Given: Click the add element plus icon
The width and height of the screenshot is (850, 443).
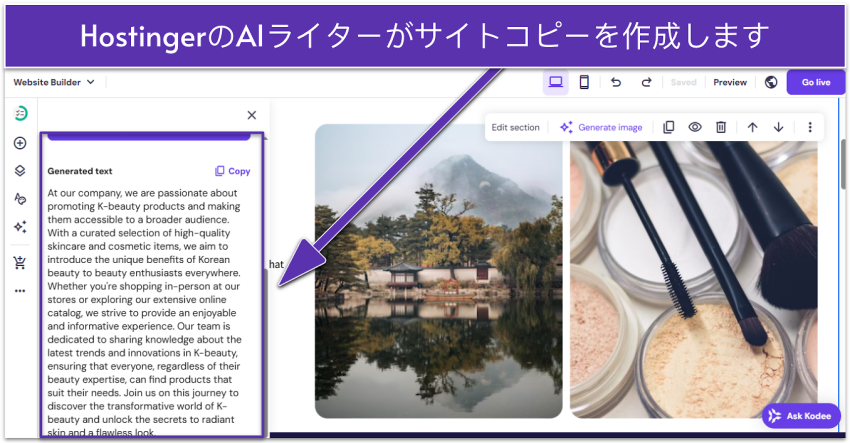Looking at the screenshot, I should 20,143.
